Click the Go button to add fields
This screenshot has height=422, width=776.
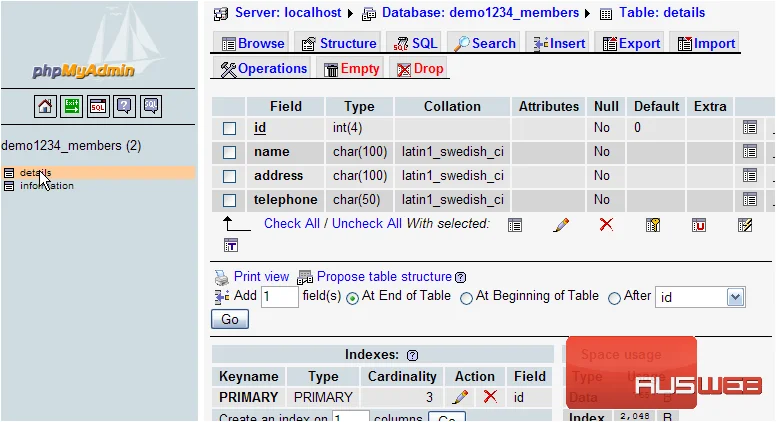pyautogui.click(x=230, y=319)
